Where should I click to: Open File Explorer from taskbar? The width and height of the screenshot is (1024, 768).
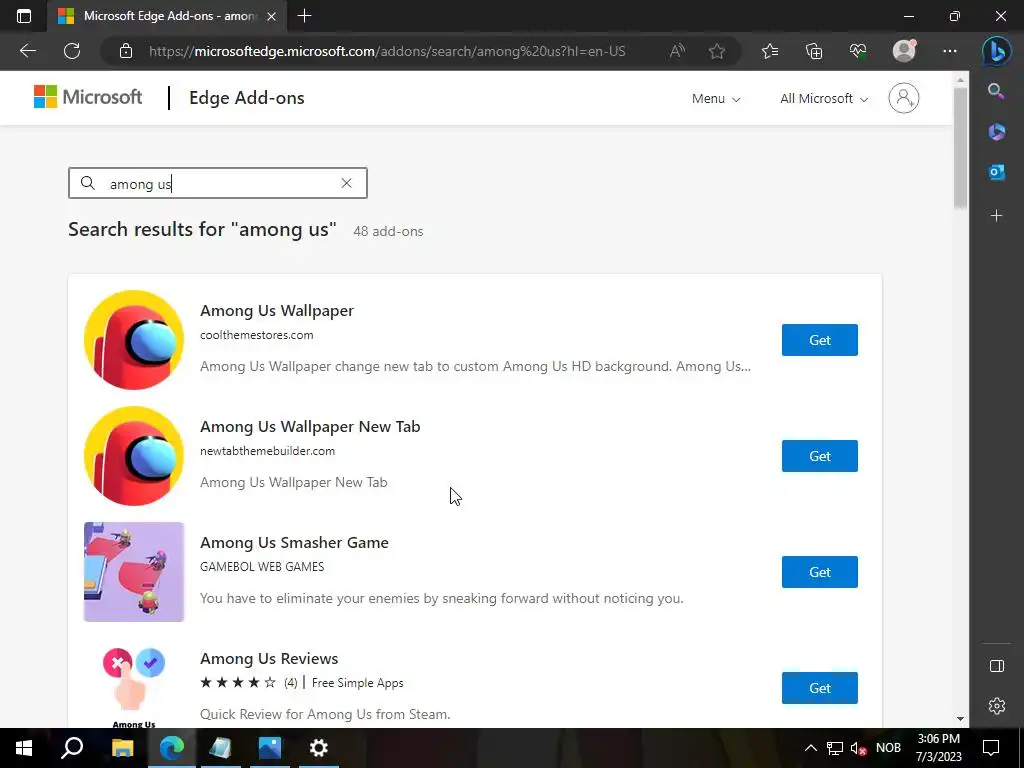pos(122,748)
